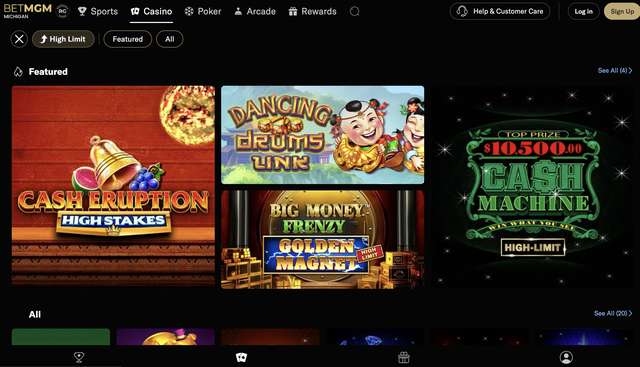
Task: Tap the bottom bar Rewards gift icon
Action: (x=404, y=358)
